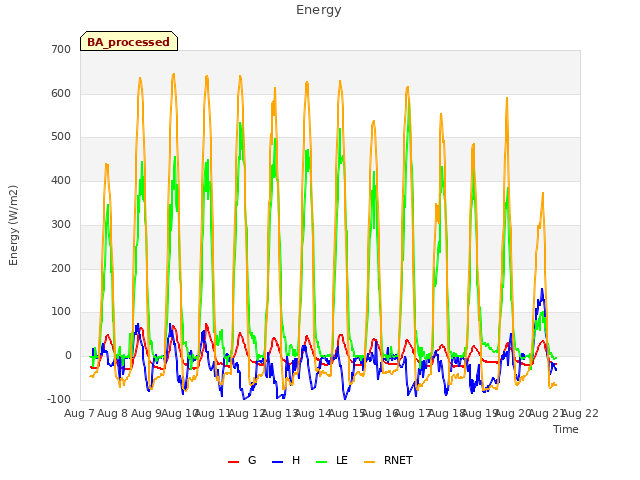Click the -100 y-axis tick label
640x480 pixels.
pyautogui.click(x=59, y=399)
